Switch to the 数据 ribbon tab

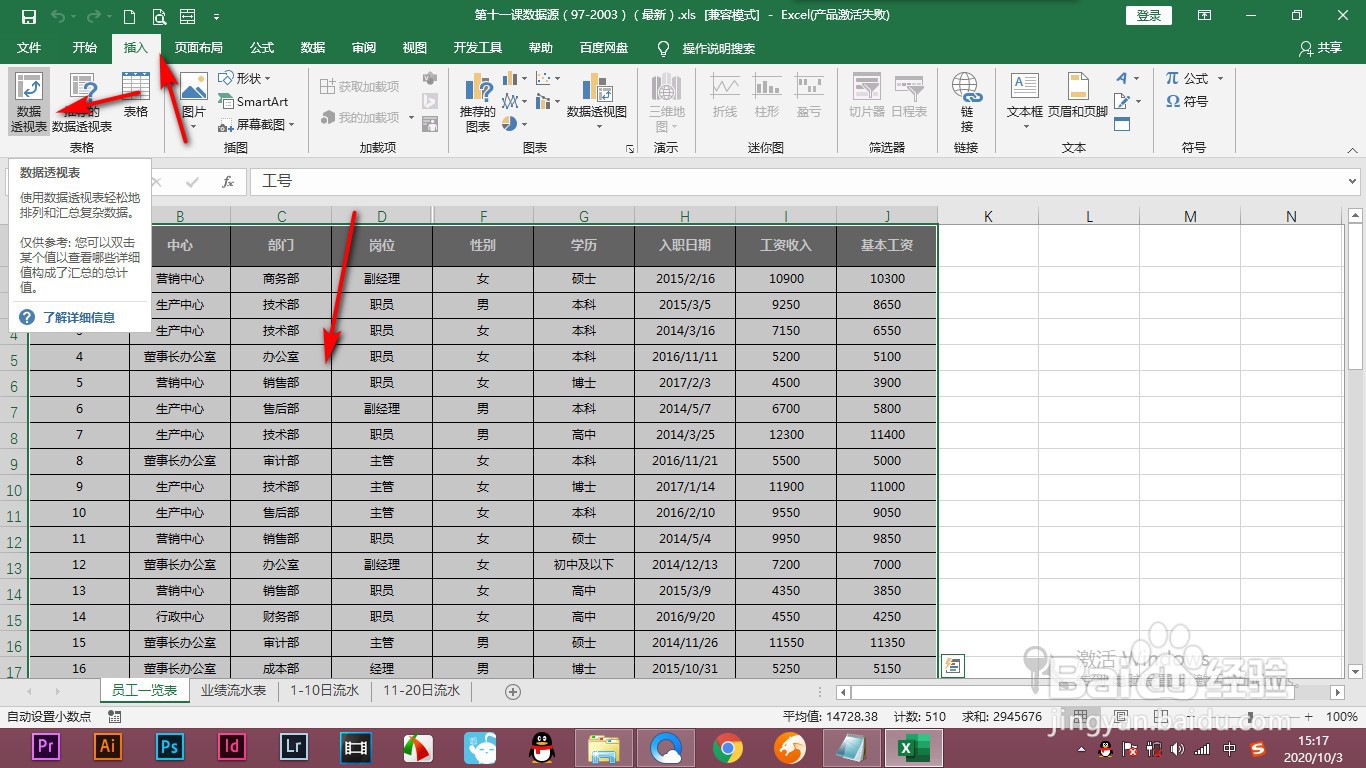click(x=312, y=47)
